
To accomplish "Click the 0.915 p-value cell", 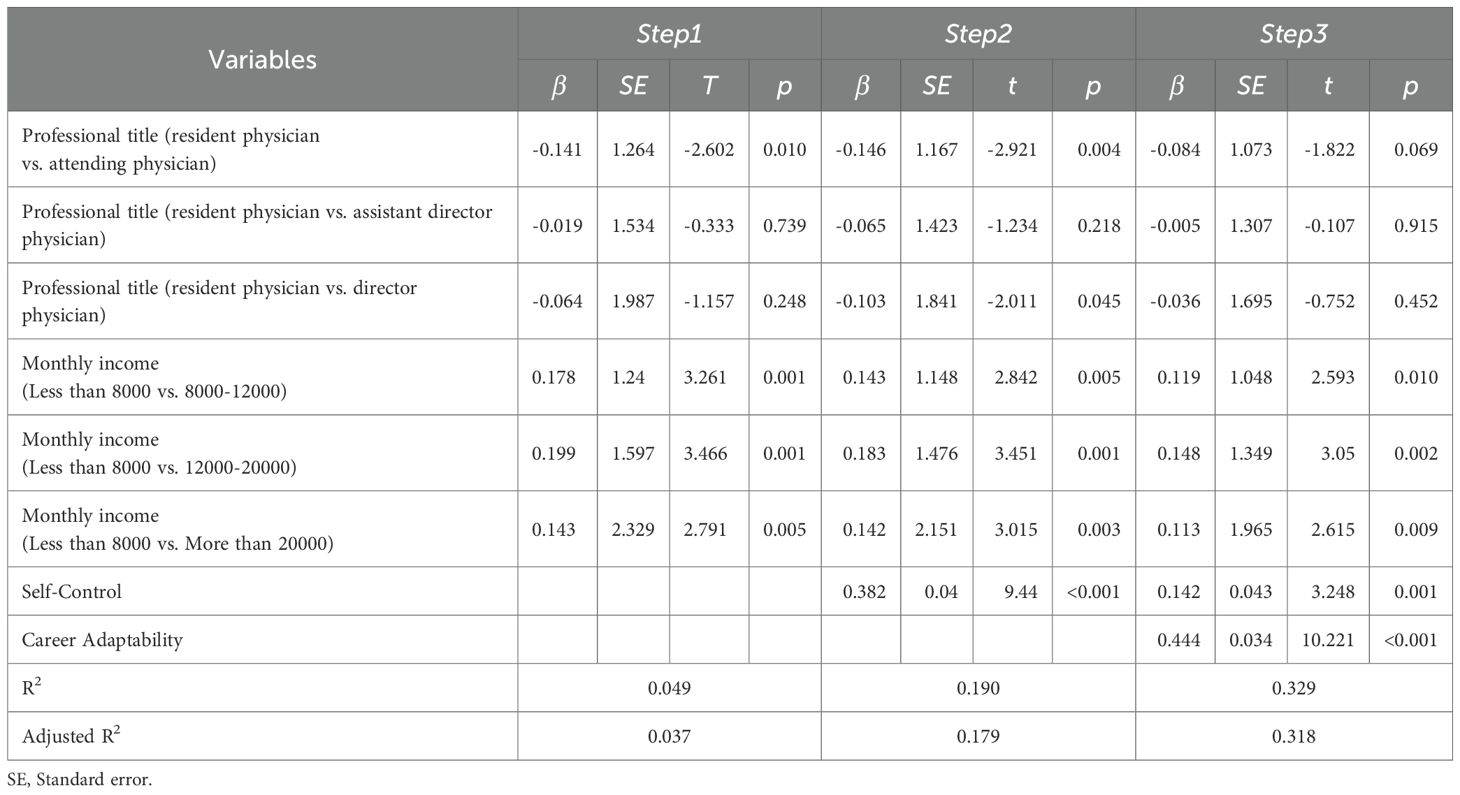I will (x=1410, y=227).
